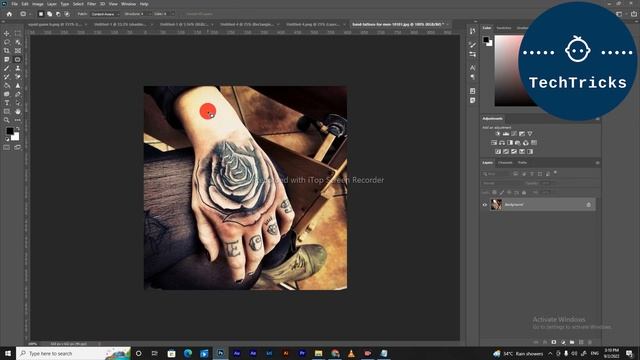Switch to the Paths tab

point(522,163)
